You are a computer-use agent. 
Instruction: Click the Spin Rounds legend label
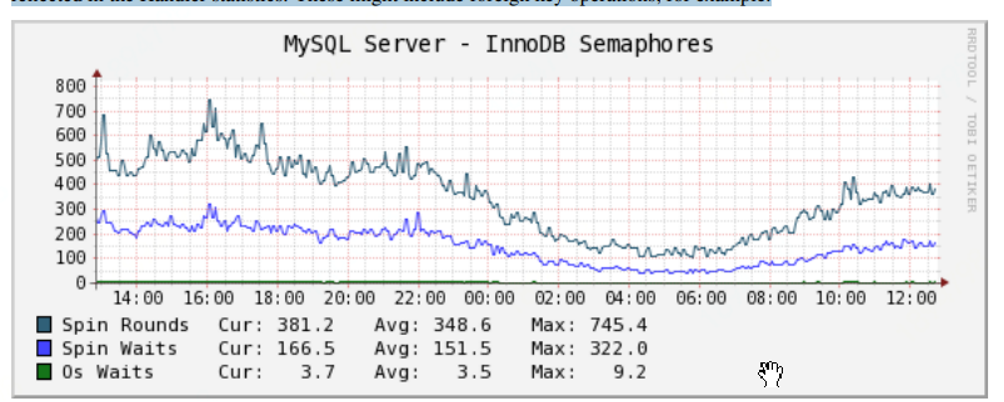125,325
